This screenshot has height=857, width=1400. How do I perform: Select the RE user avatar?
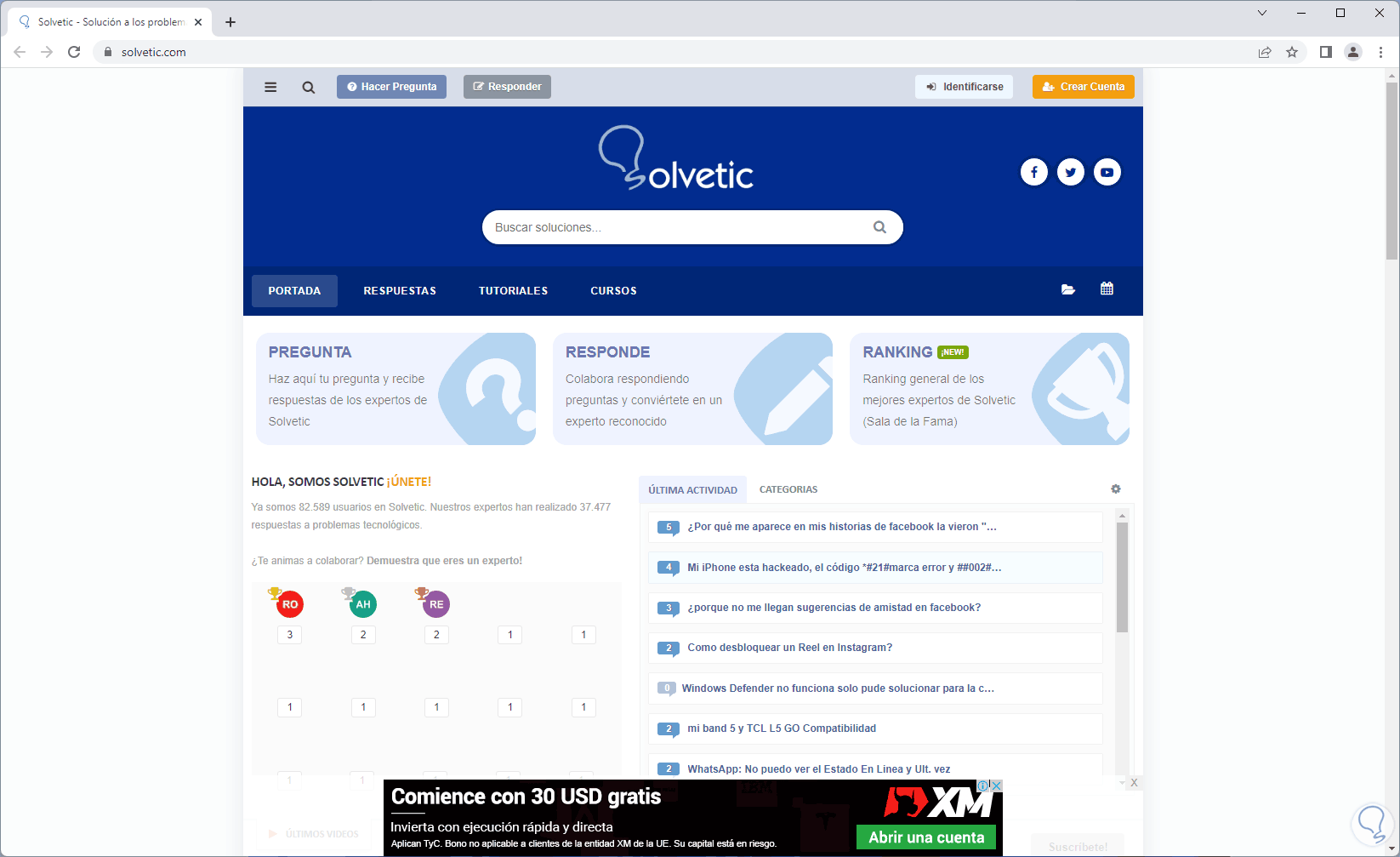[436, 604]
